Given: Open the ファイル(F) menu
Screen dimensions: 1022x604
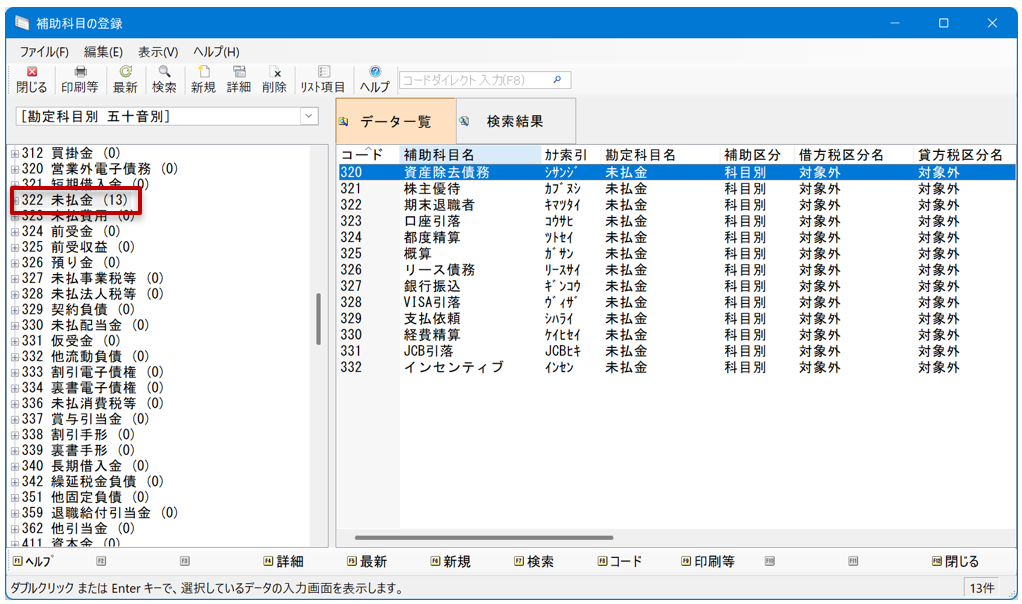Looking at the screenshot, I should click(x=44, y=52).
